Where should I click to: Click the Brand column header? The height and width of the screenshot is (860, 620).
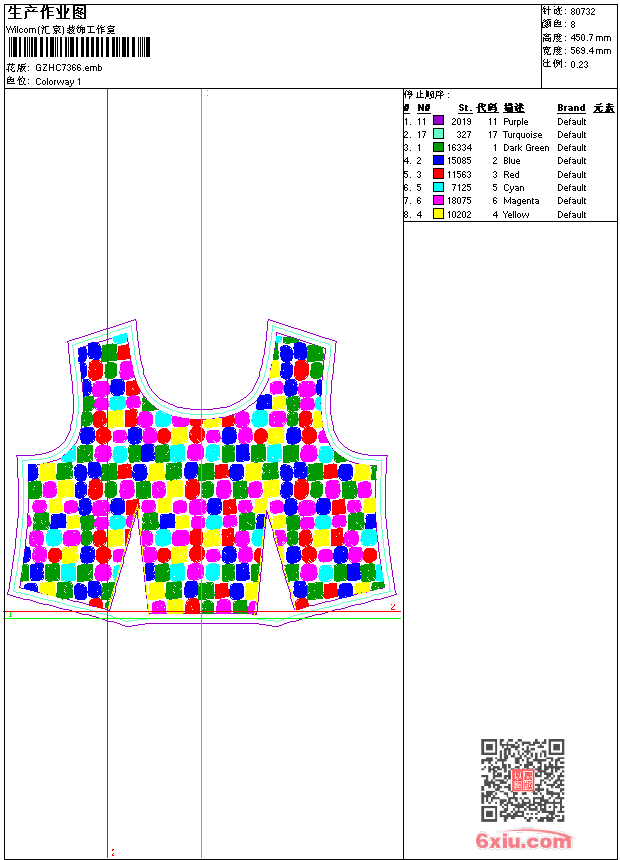(x=571, y=108)
